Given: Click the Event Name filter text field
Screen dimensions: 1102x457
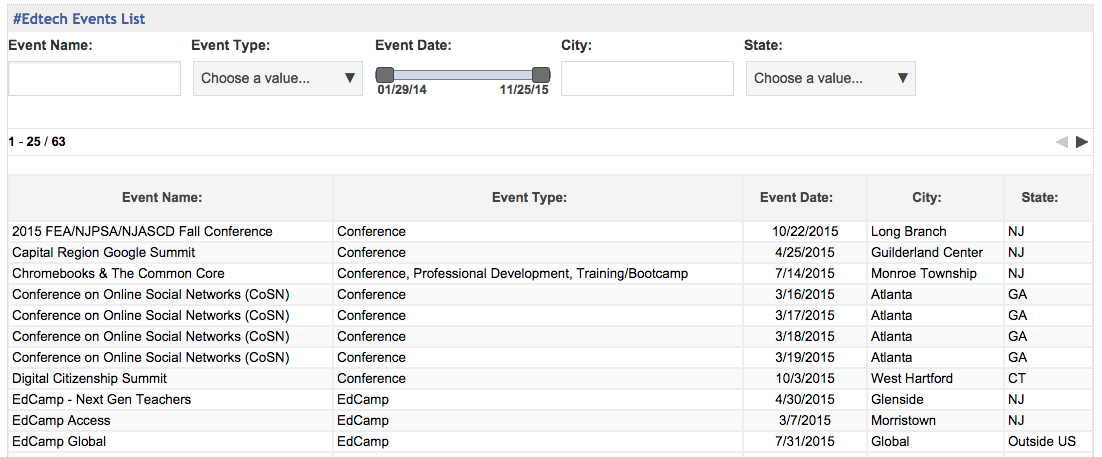Looking at the screenshot, I should [94, 78].
